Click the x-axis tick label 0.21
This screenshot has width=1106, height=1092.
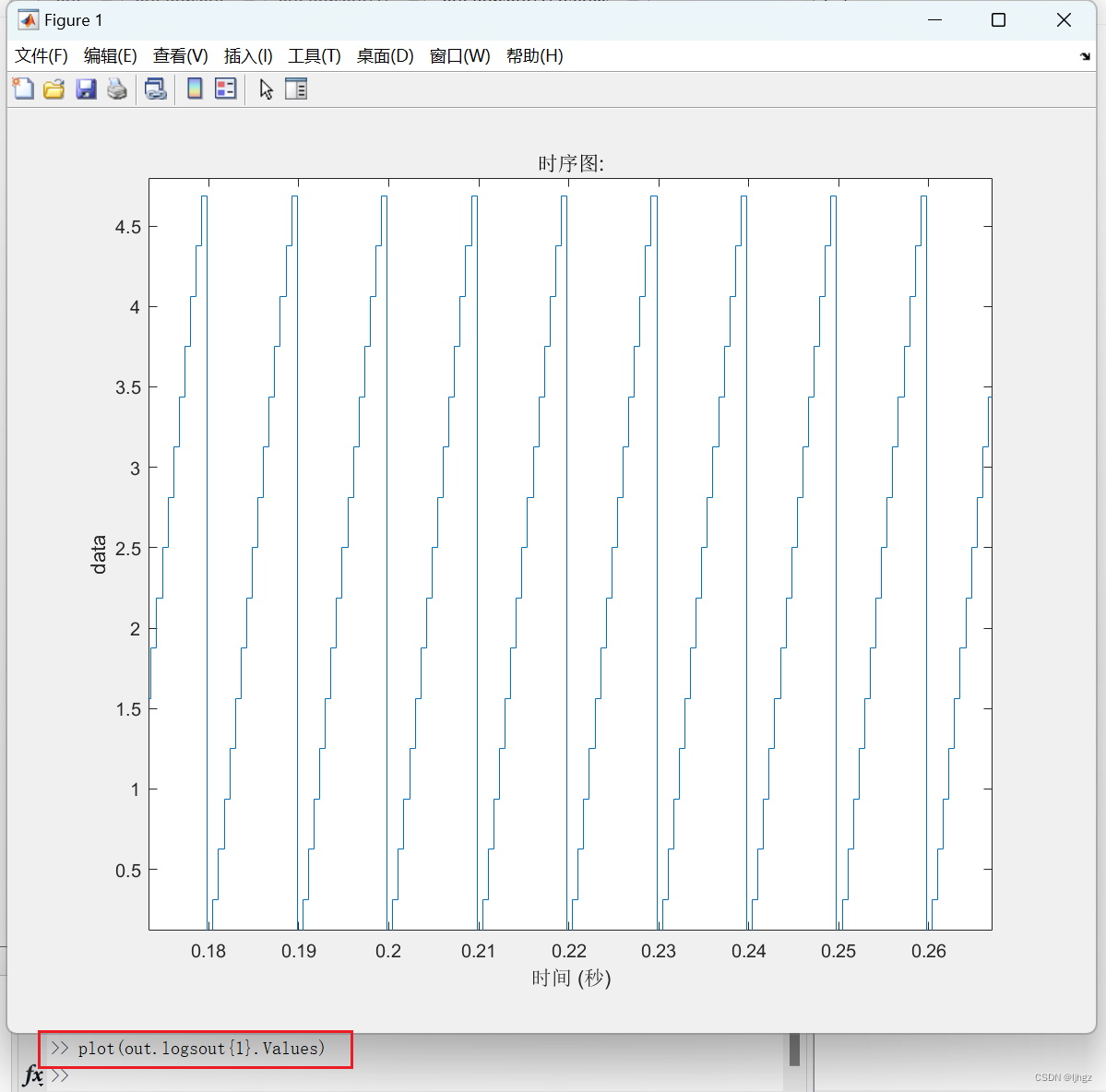click(x=478, y=951)
